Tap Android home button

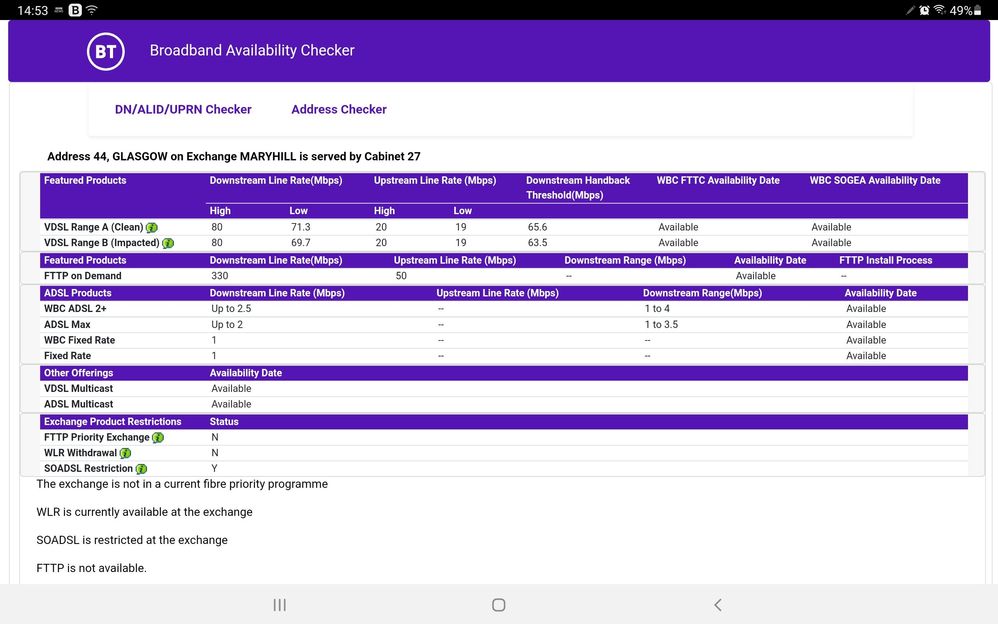pyautogui.click(x=498, y=605)
